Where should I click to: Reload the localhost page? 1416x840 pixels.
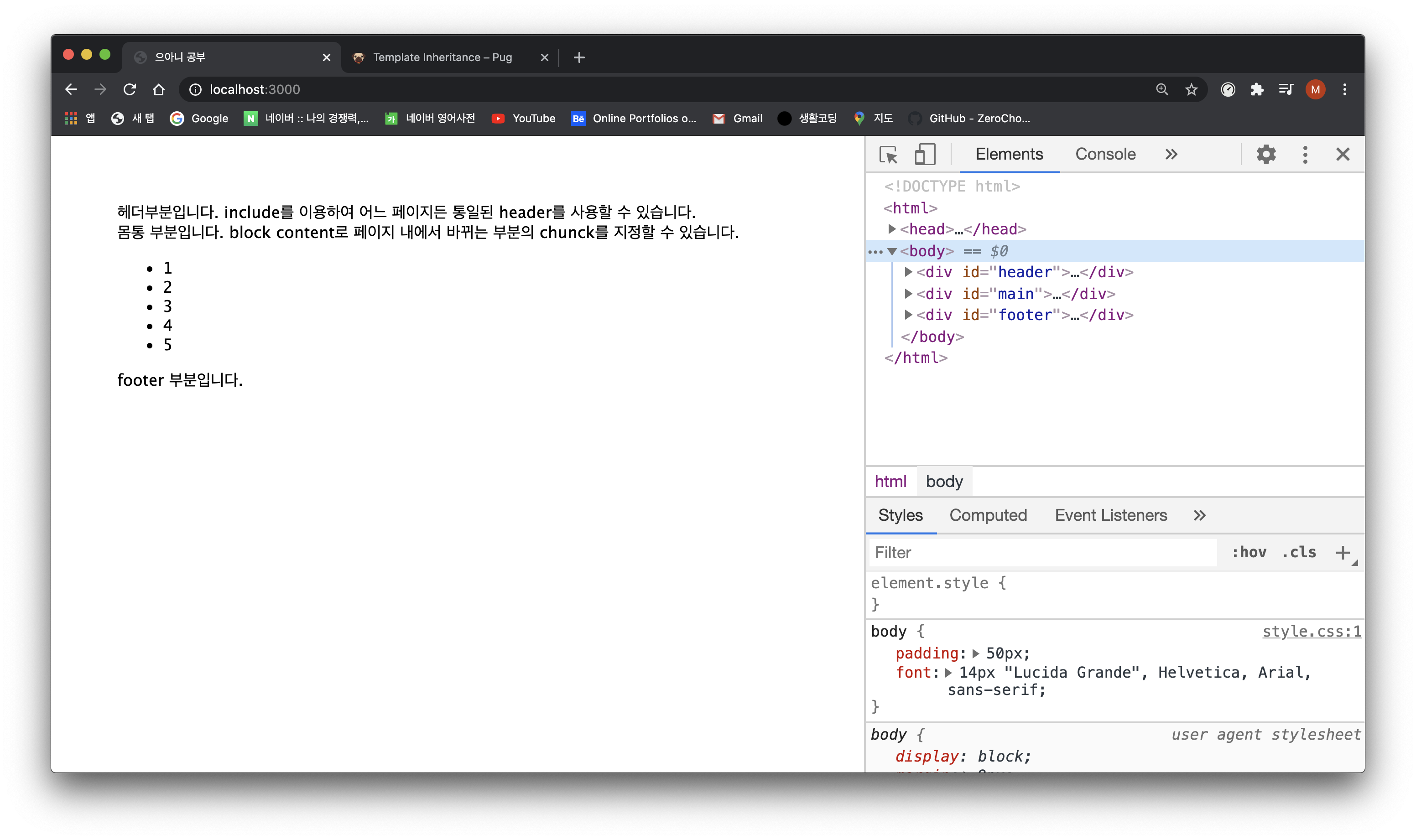[130, 89]
